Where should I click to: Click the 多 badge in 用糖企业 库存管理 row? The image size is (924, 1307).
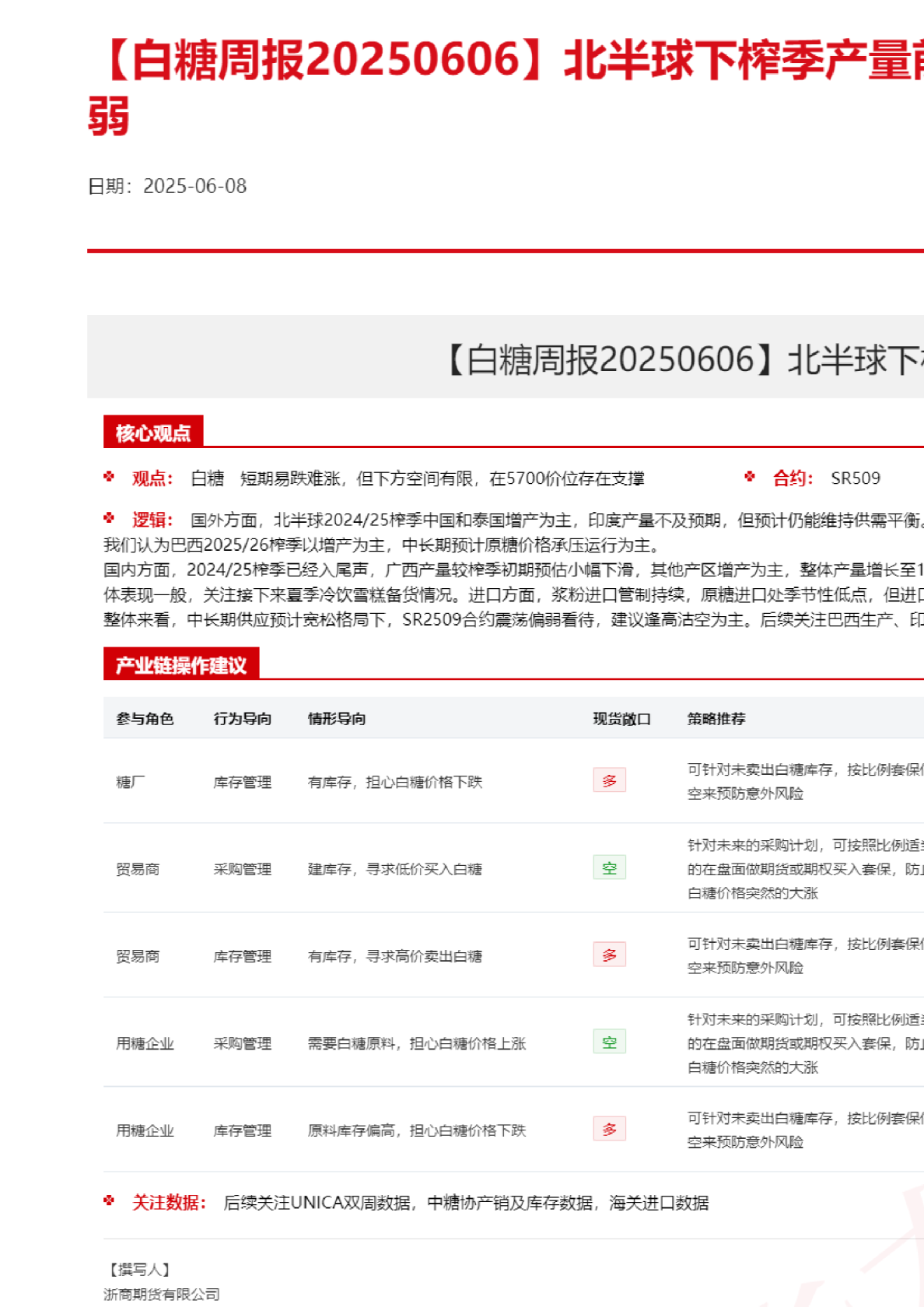pyautogui.click(x=609, y=1129)
